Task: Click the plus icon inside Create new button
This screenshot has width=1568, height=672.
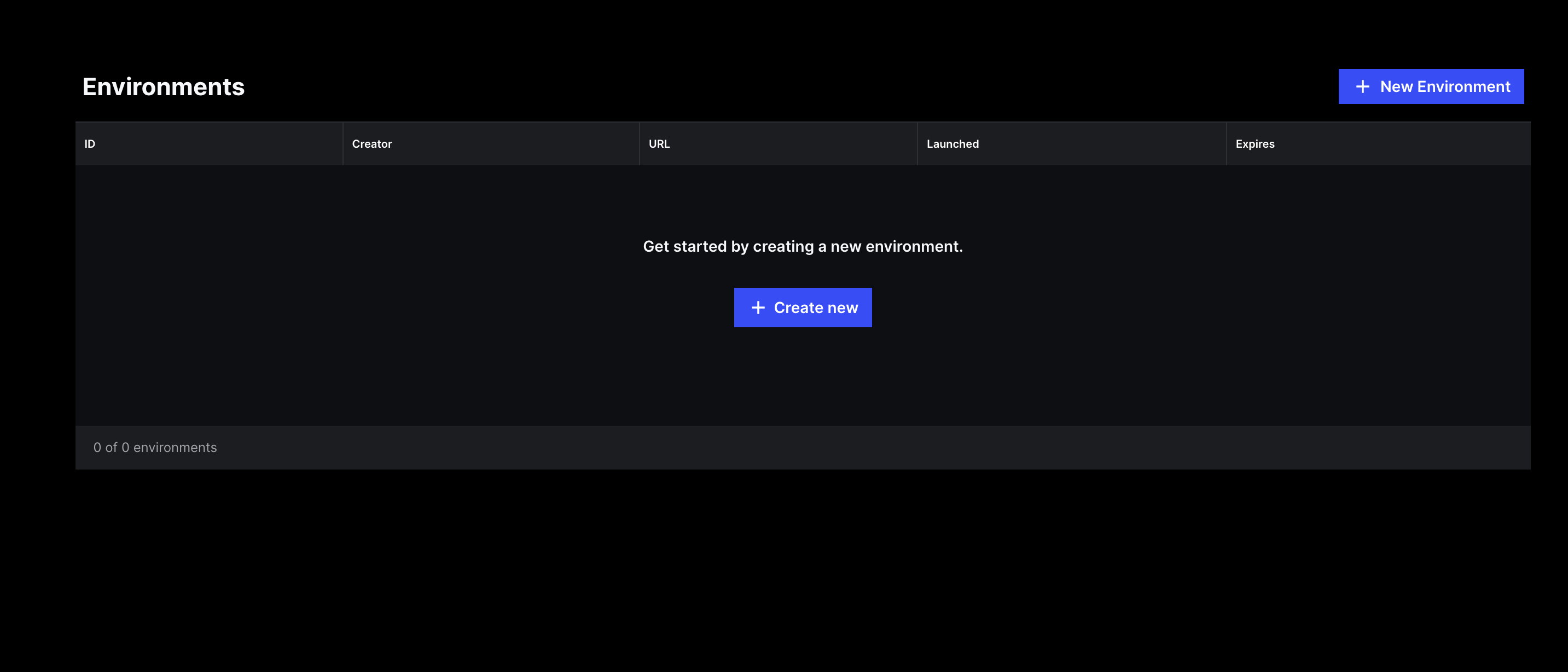Action: pyautogui.click(x=758, y=308)
